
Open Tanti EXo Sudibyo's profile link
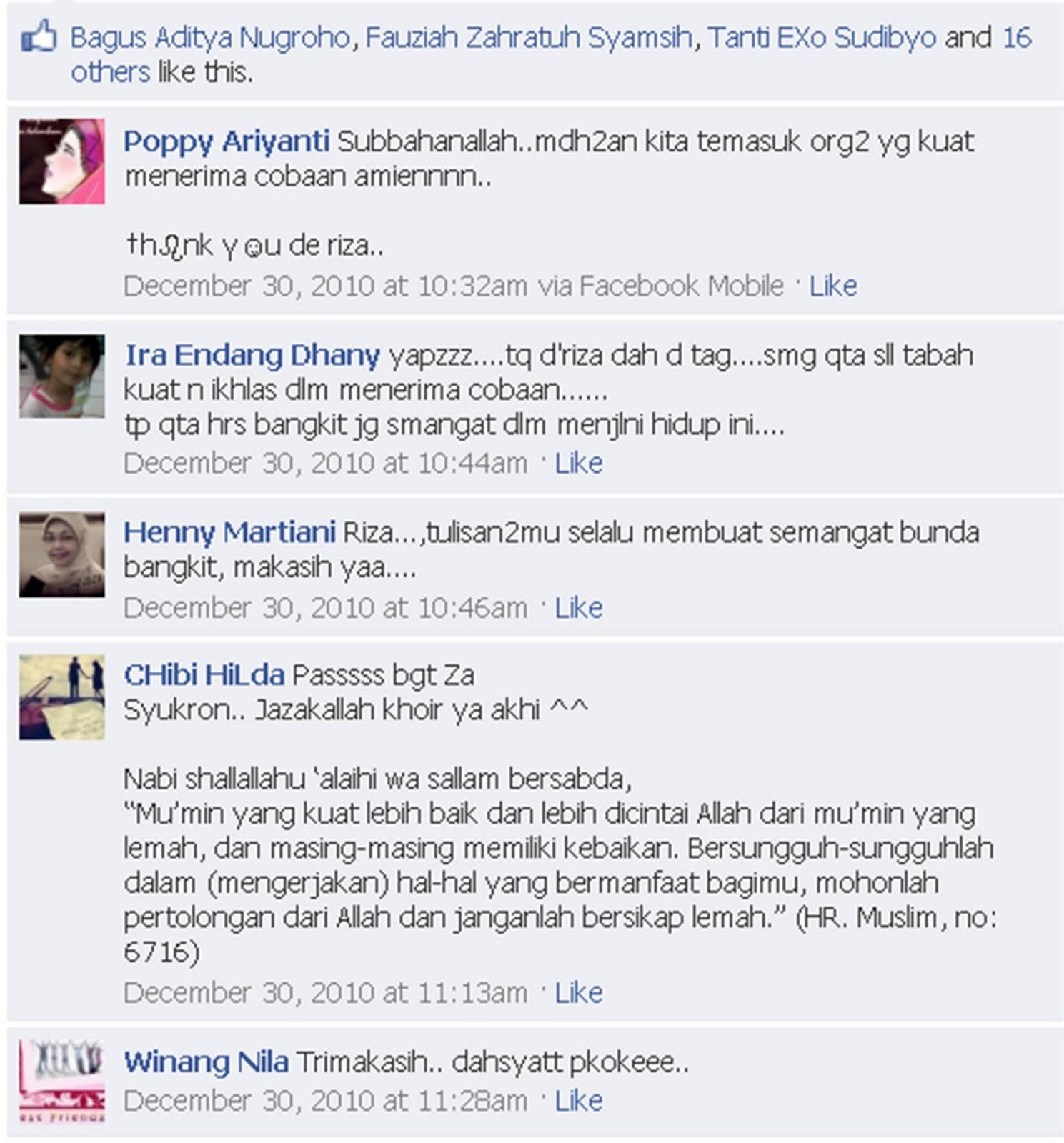tap(822, 37)
